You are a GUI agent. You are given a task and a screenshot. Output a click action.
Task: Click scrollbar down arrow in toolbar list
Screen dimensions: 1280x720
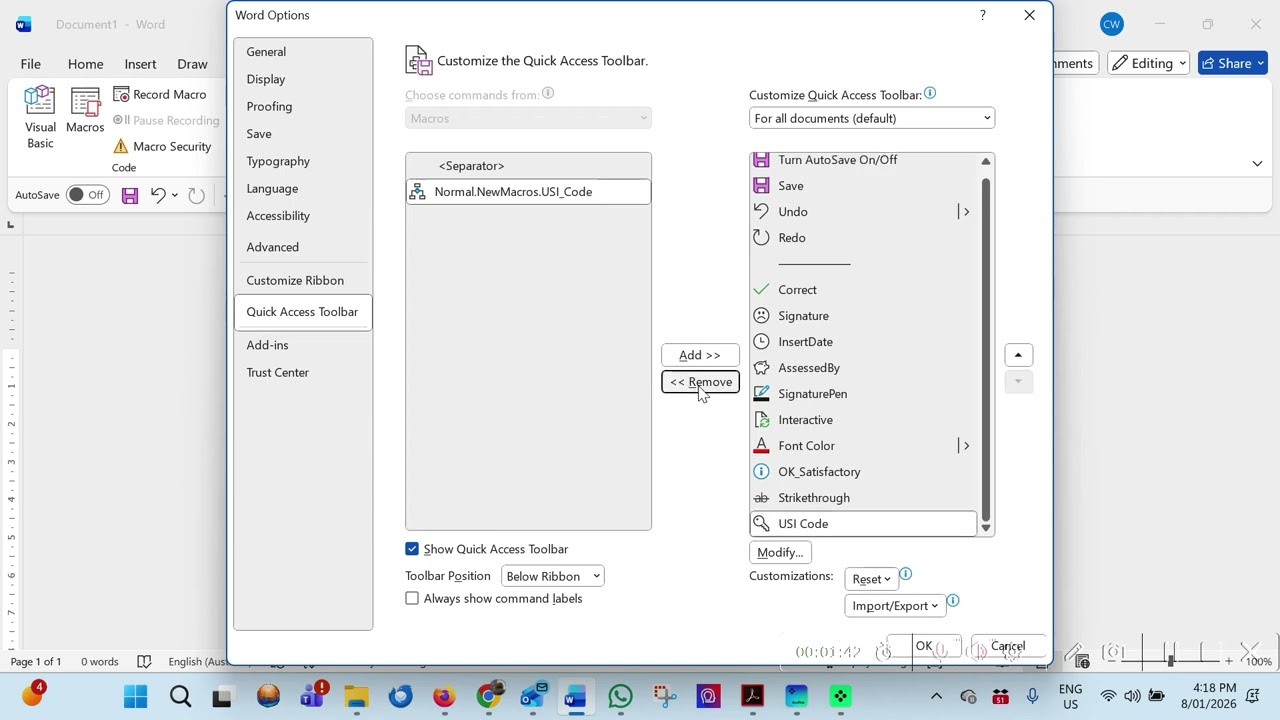tap(986, 528)
